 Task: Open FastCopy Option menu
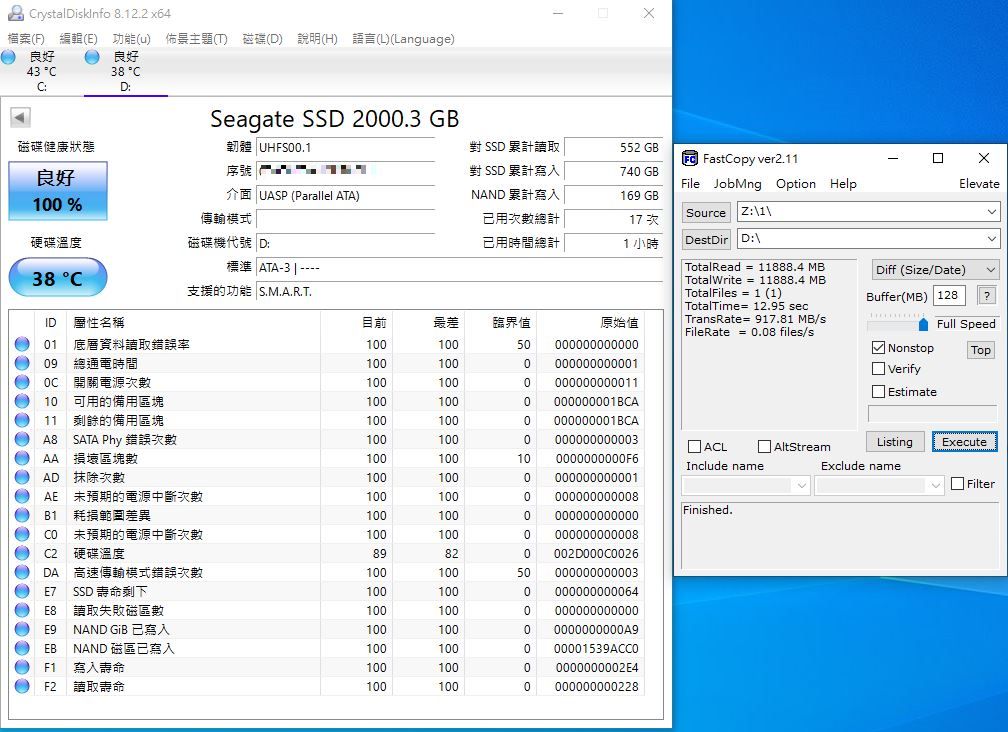coord(796,184)
